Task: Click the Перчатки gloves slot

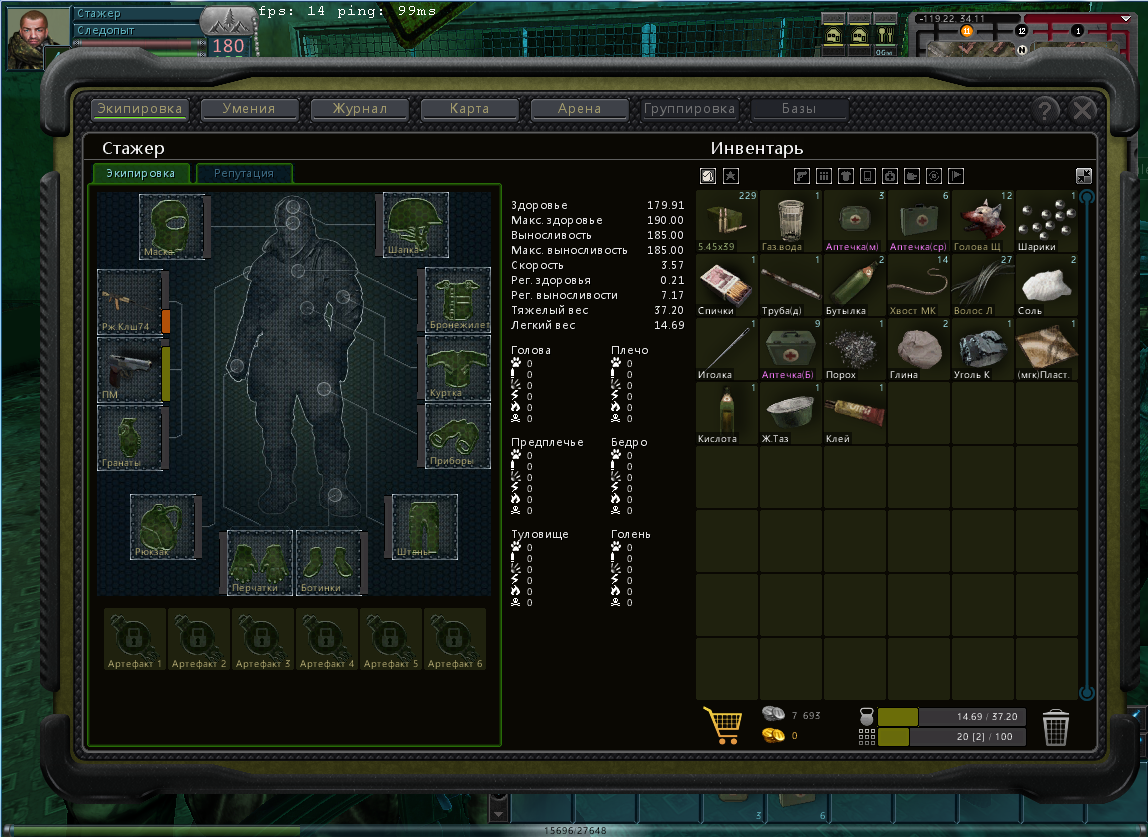Action: click(x=260, y=562)
